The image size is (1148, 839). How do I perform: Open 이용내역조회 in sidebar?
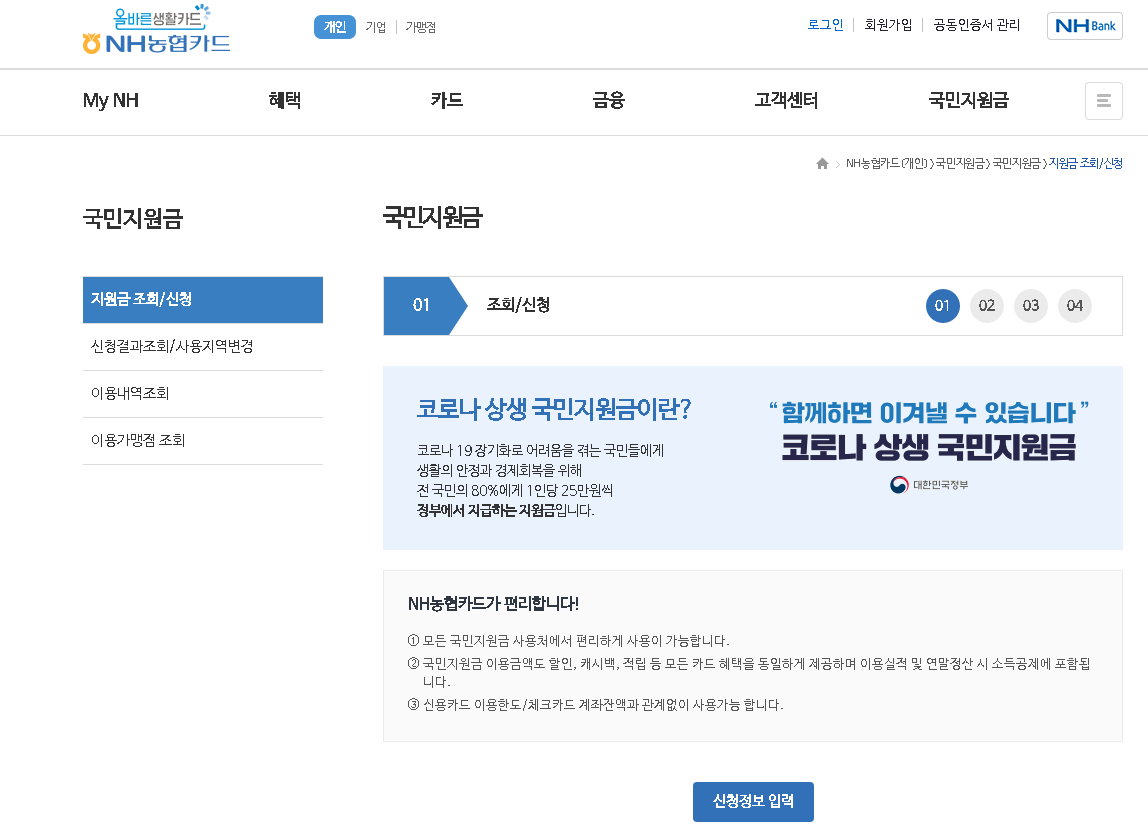point(203,393)
